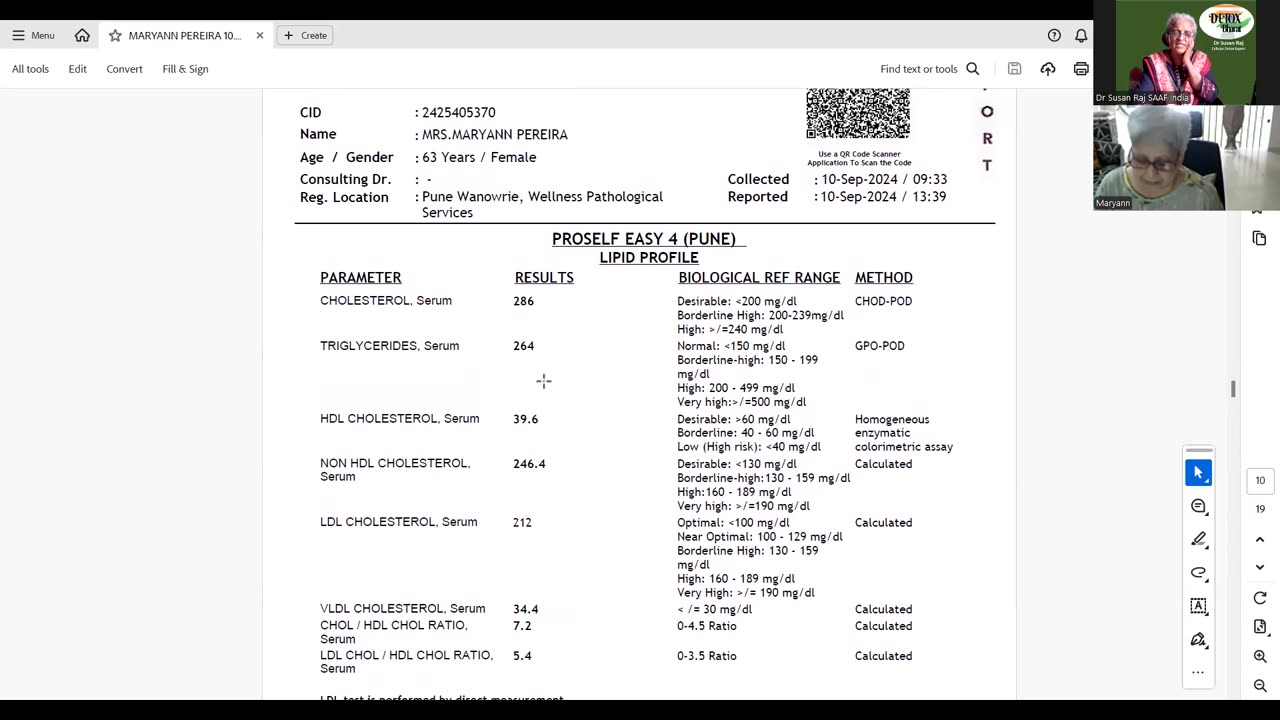Screen dimensions: 1280x720
Task: Choose the sign fountain pen tool
Action: [1198, 639]
